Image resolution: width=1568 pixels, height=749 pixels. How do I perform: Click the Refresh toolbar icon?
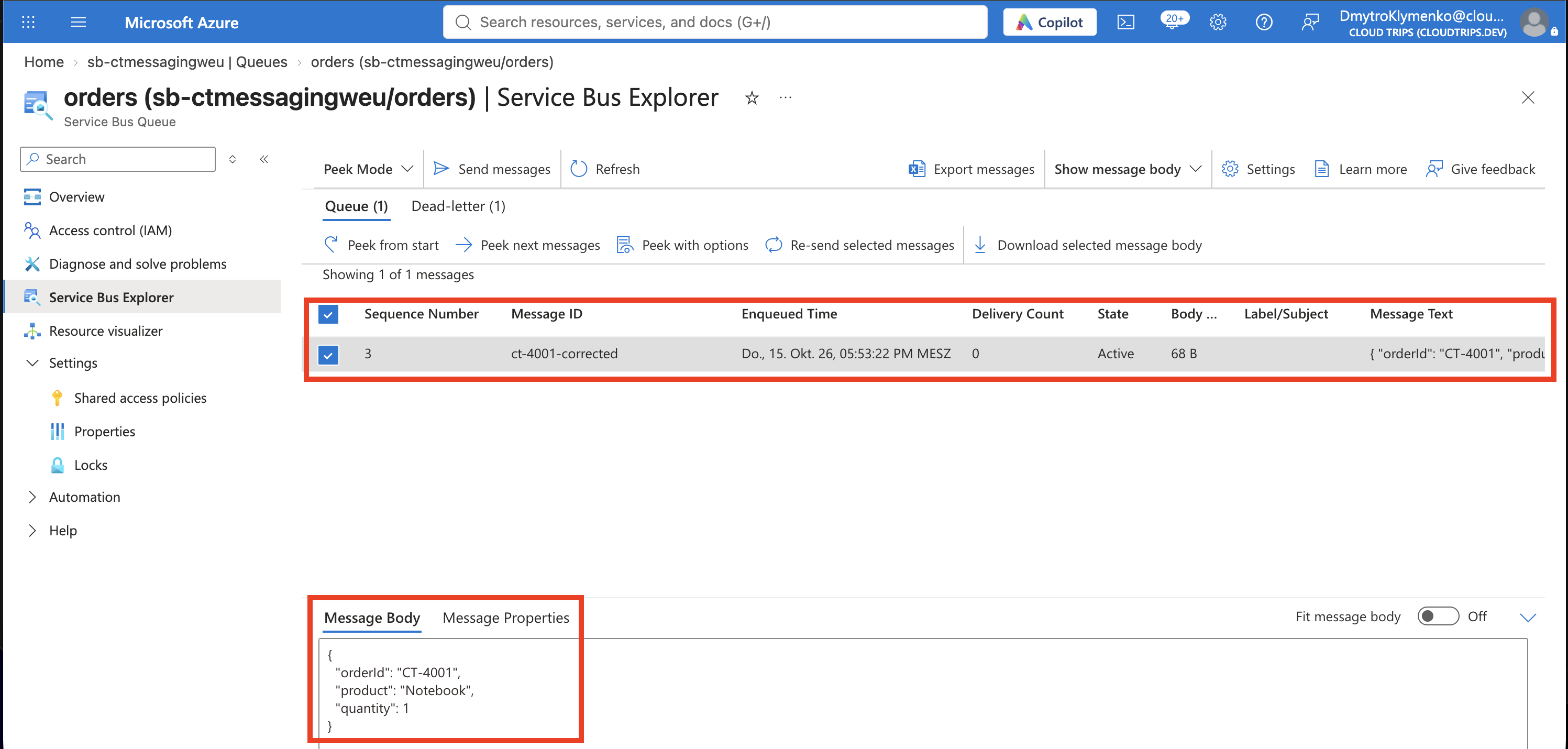click(x=578, y=169)
